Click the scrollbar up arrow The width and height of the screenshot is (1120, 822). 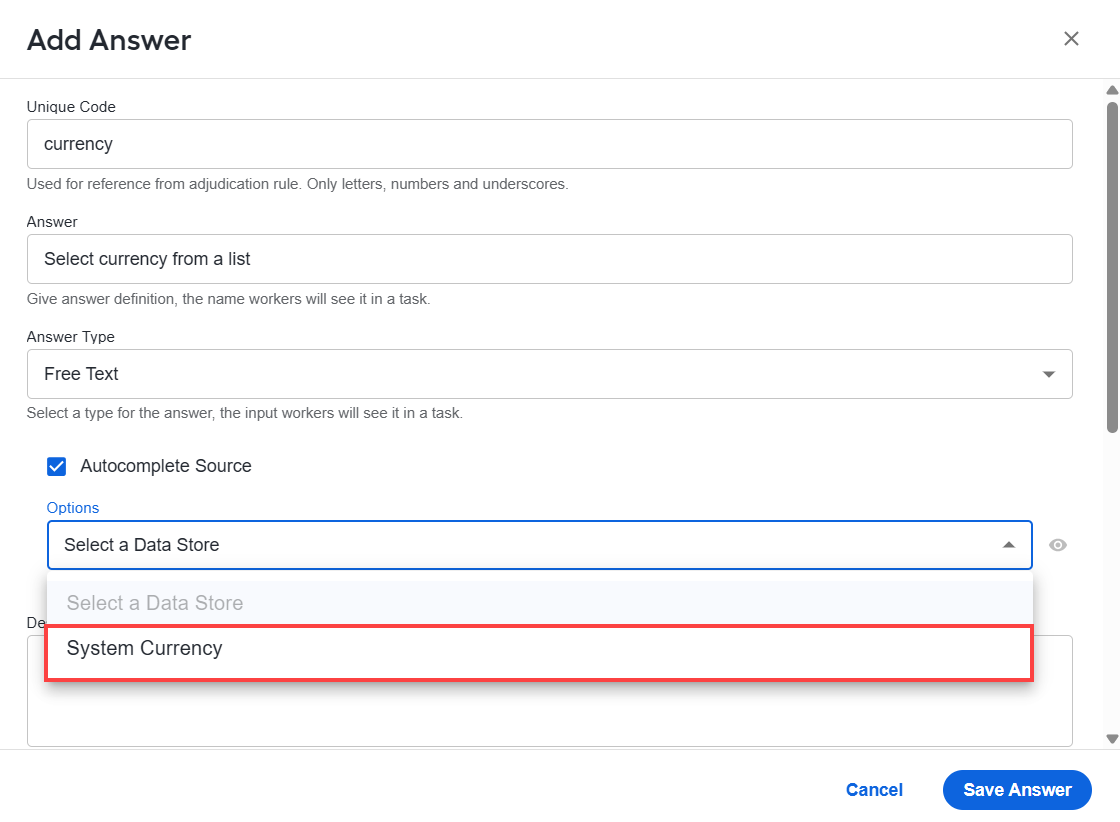(1112, 90)
